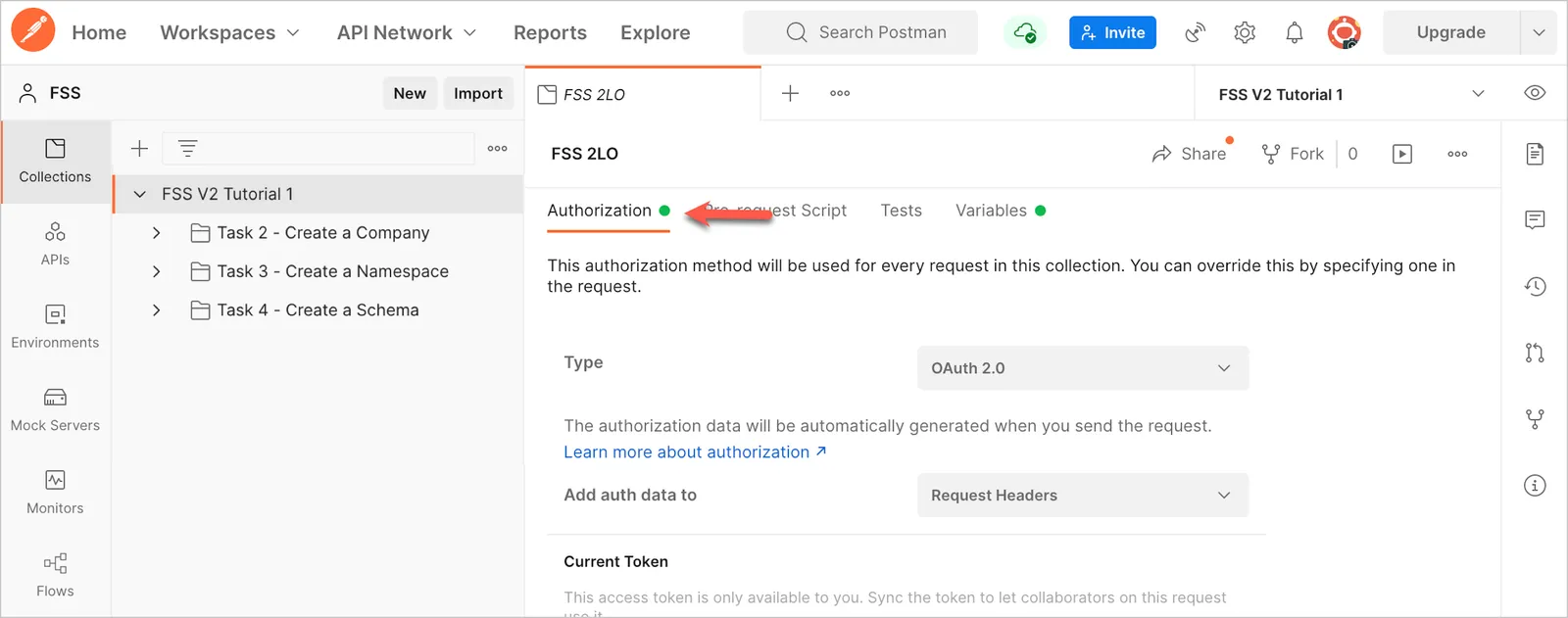Click the New button
Image resolution: width=1568 pixels, height=618 pixels.
tap(410, 93)
